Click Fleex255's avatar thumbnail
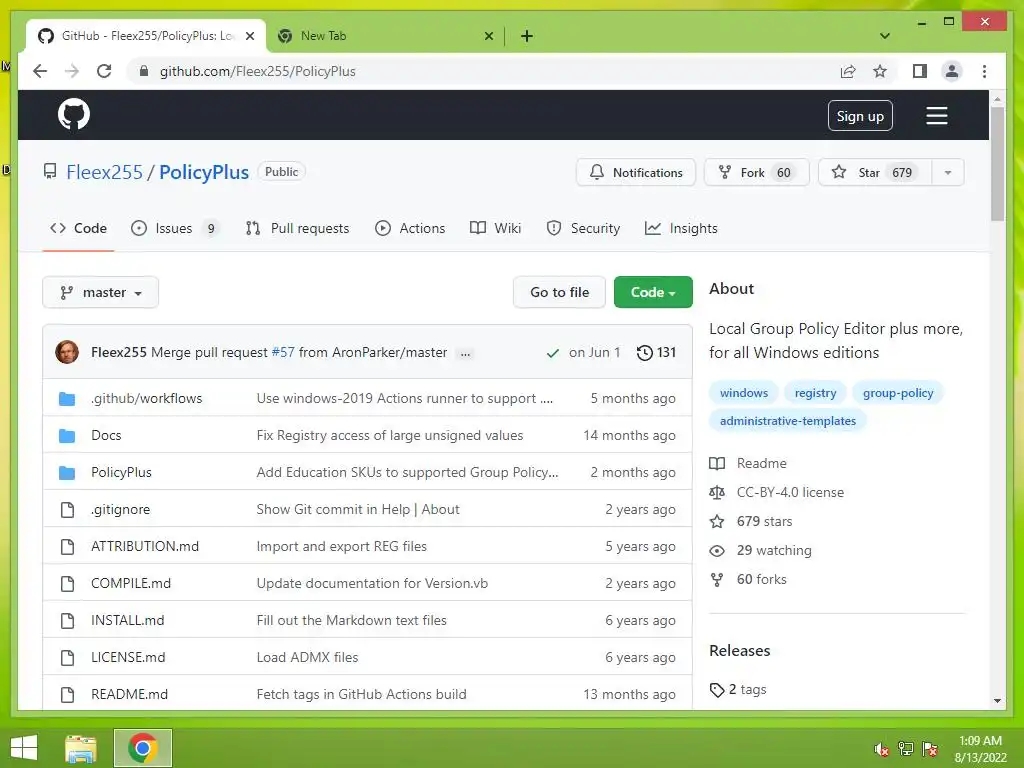 coord(67,352)
